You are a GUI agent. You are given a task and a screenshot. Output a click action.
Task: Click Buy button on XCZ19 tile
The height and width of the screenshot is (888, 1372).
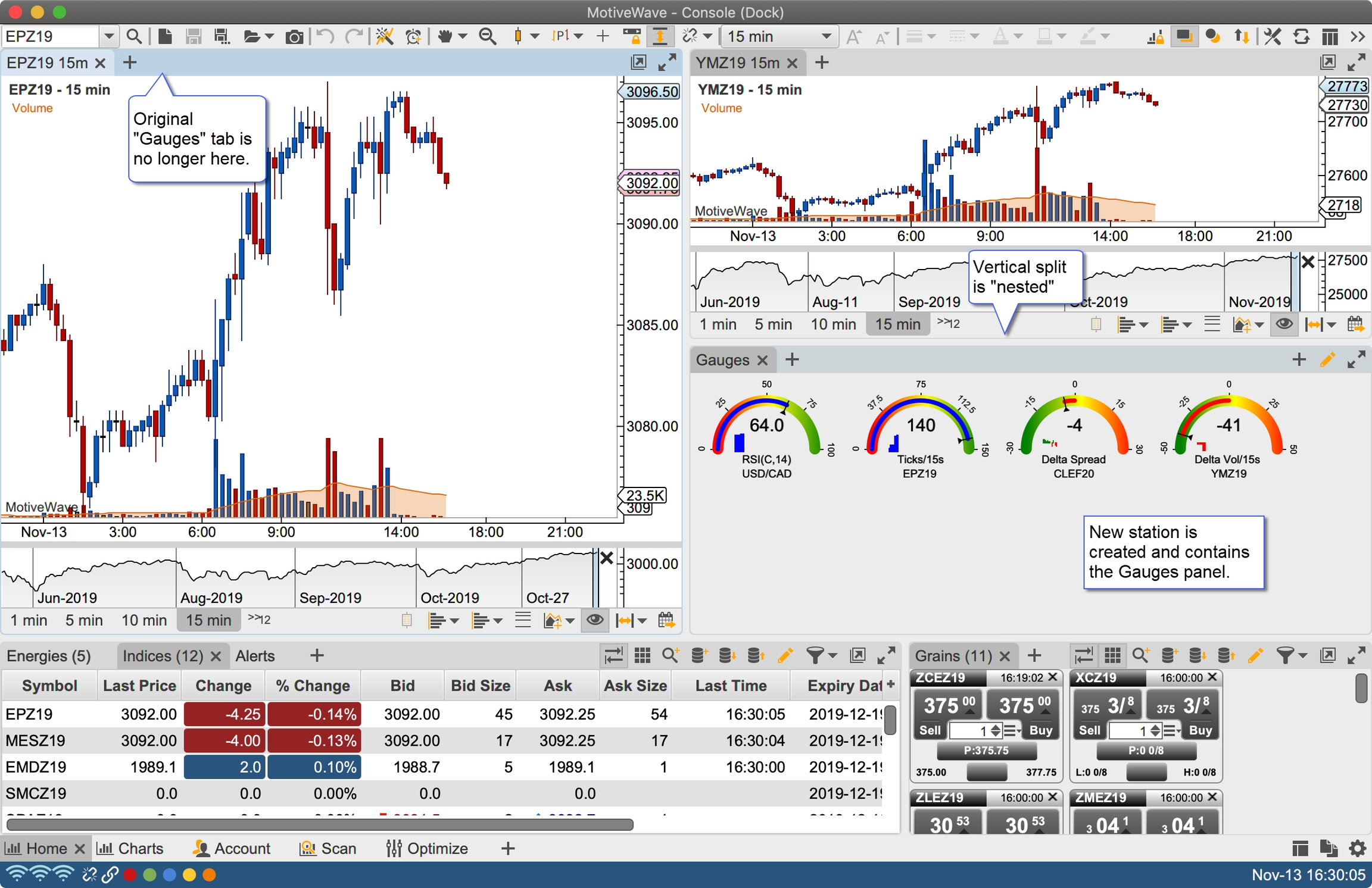pos(1200,730)
